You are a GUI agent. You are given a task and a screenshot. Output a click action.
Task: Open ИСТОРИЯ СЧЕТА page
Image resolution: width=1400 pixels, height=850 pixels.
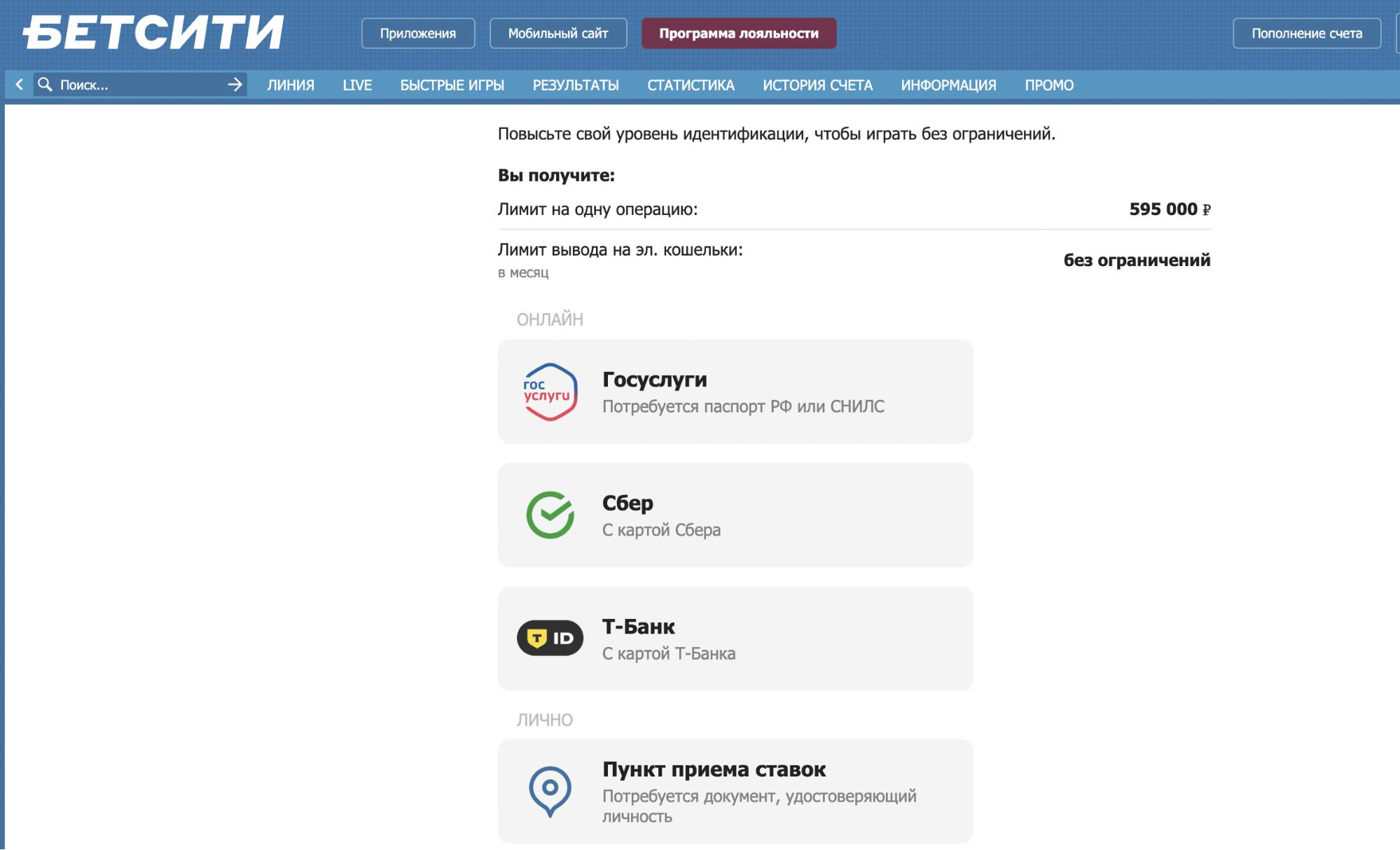817,85
